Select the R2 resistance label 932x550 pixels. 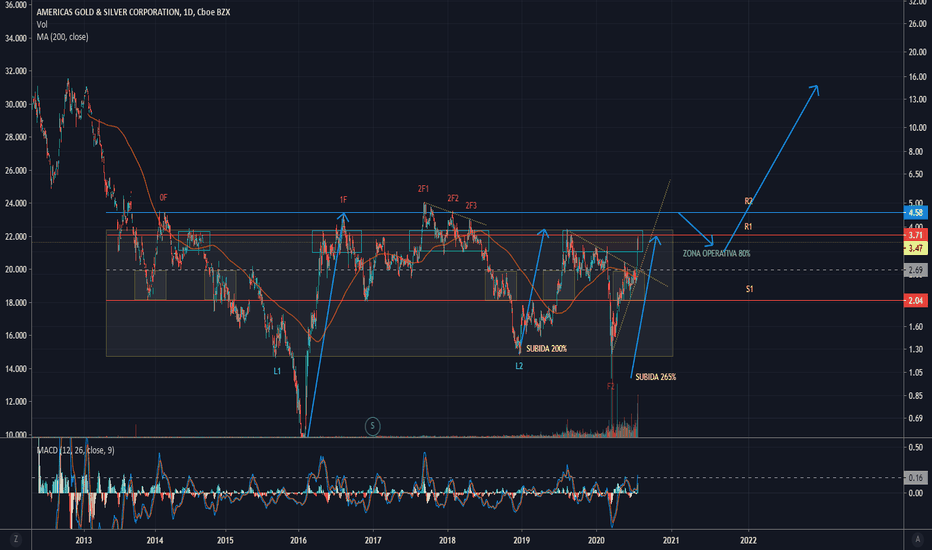(748, 201)
